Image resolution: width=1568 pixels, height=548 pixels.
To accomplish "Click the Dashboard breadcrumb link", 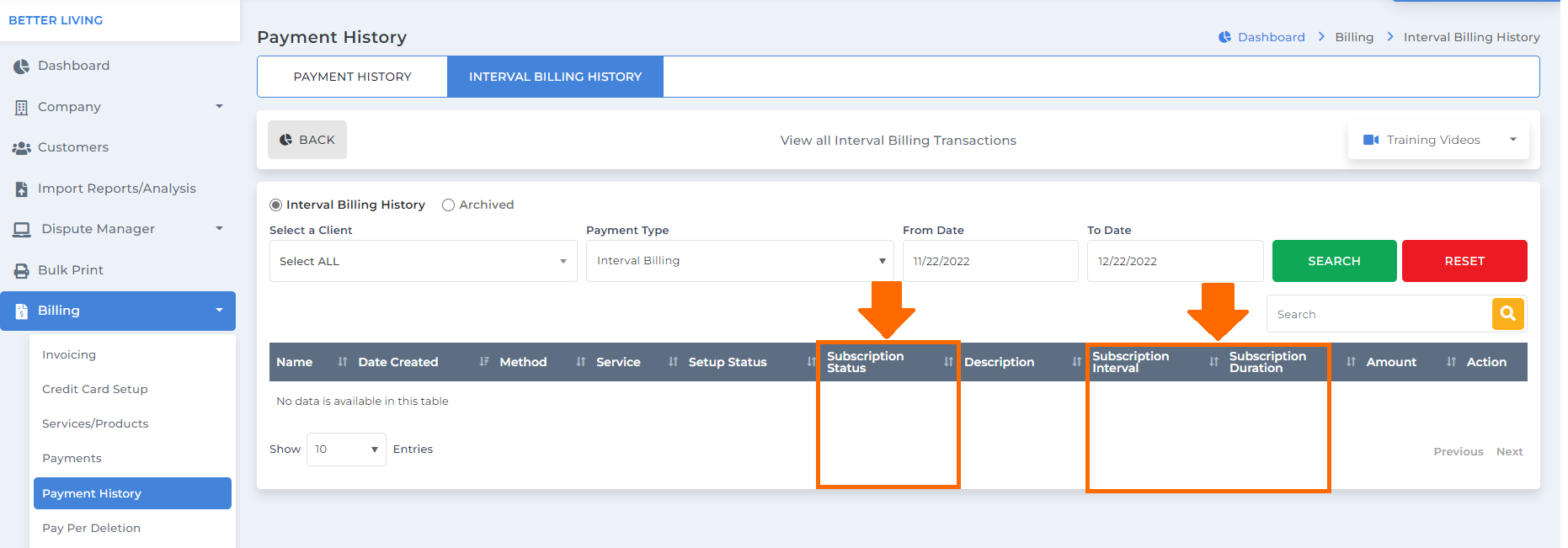I will (x=1271, y=37).
